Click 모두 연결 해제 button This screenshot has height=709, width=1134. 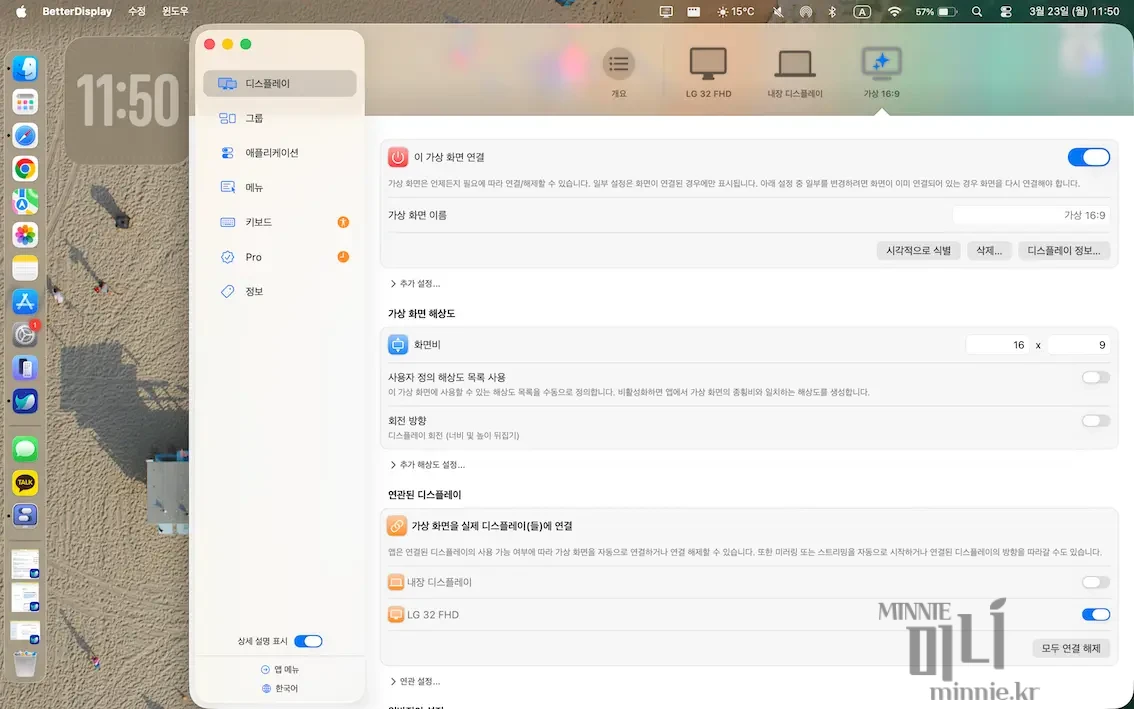point(1070,648)
